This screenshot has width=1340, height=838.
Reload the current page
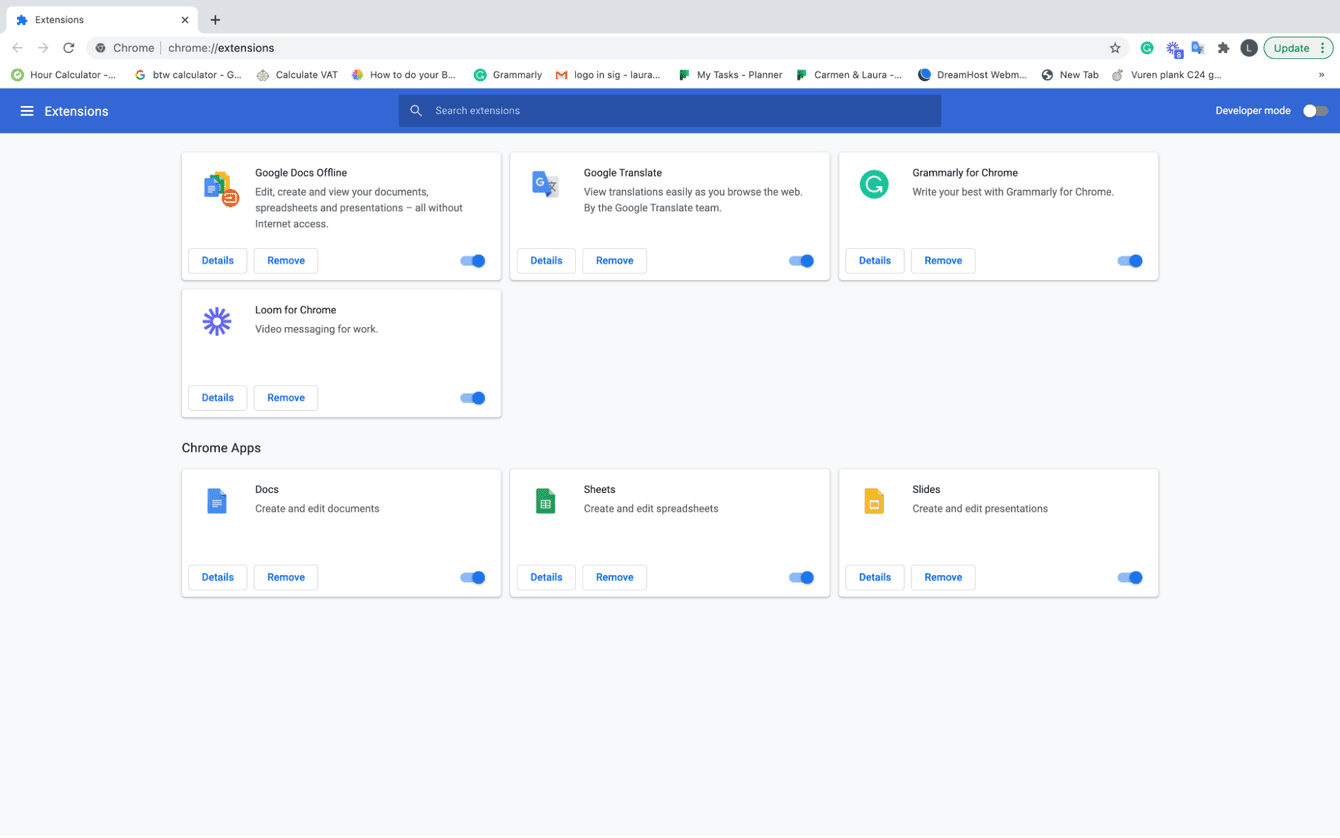click(x=69, y=48)
